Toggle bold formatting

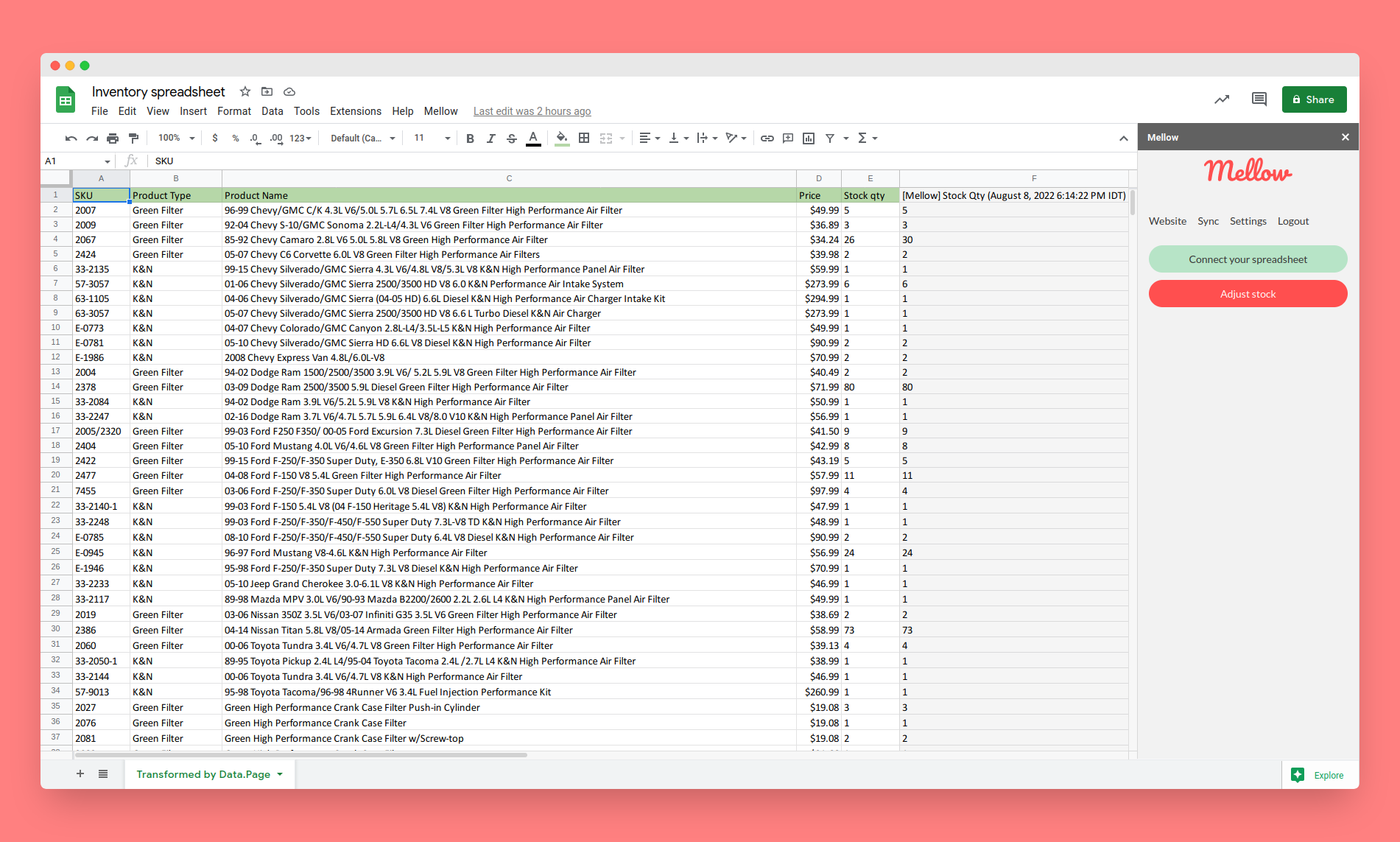(470, 138)
